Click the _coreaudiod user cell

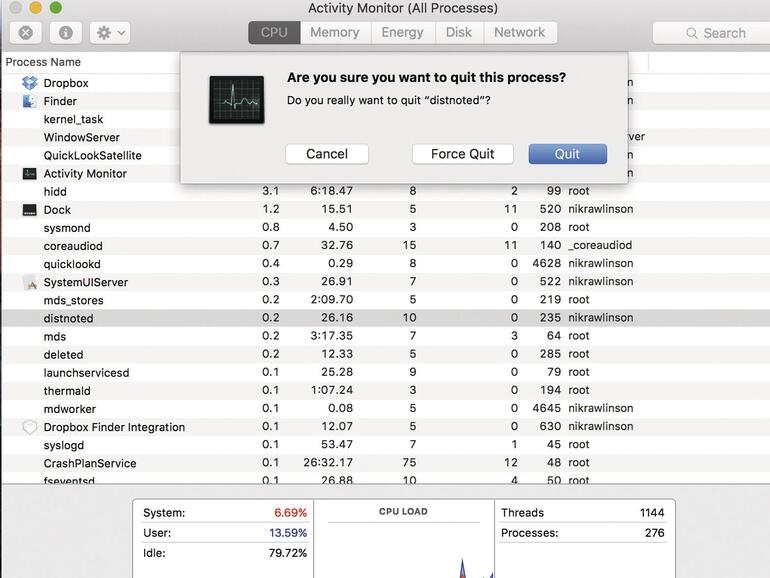coord(600,246)
